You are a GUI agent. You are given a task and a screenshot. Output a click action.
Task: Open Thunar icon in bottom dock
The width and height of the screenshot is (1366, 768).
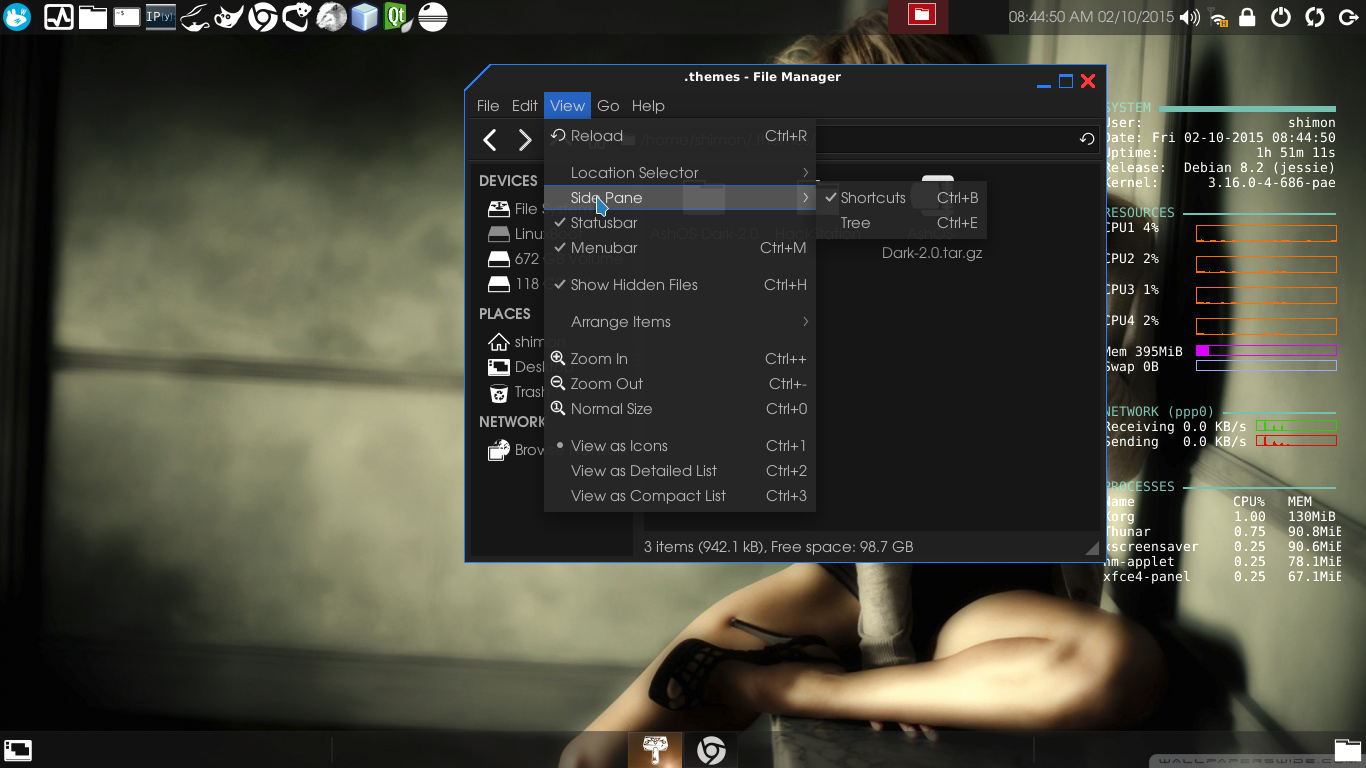click(x=655, y=750)
